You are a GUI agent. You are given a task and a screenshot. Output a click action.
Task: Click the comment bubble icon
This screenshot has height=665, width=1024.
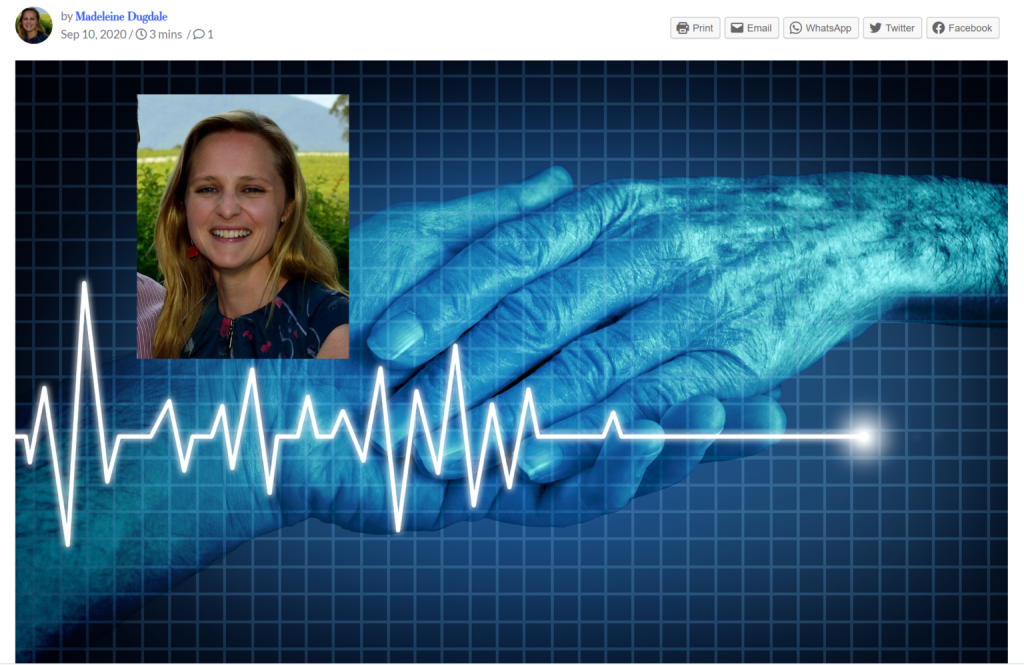coord(199,35)
